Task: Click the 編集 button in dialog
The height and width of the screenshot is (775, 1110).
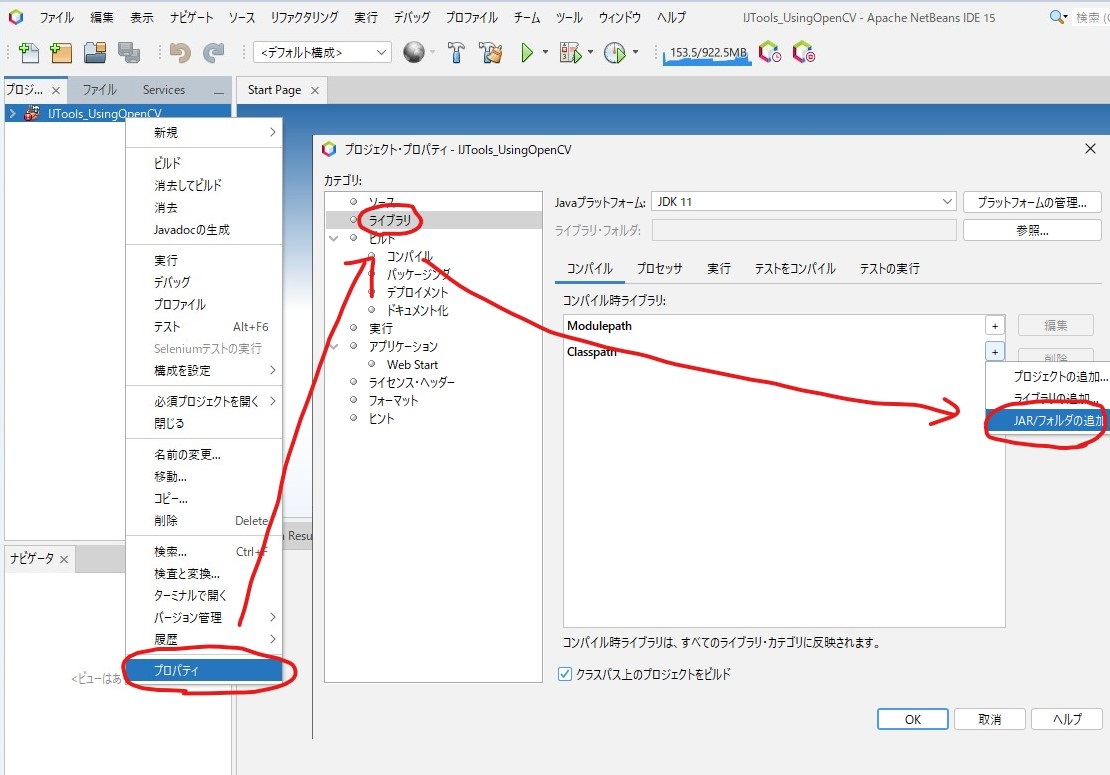Action: tap(1055, 326)
